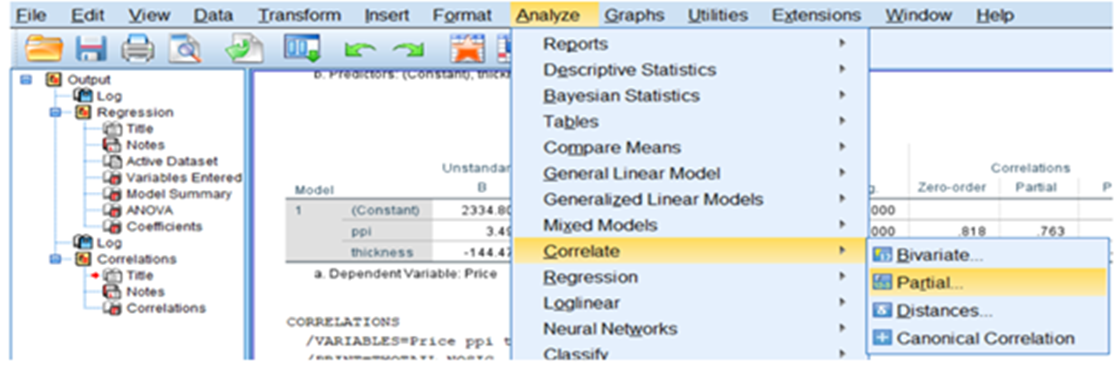
Task: Click the Print toolbar icon
Action: coord(137,51)
